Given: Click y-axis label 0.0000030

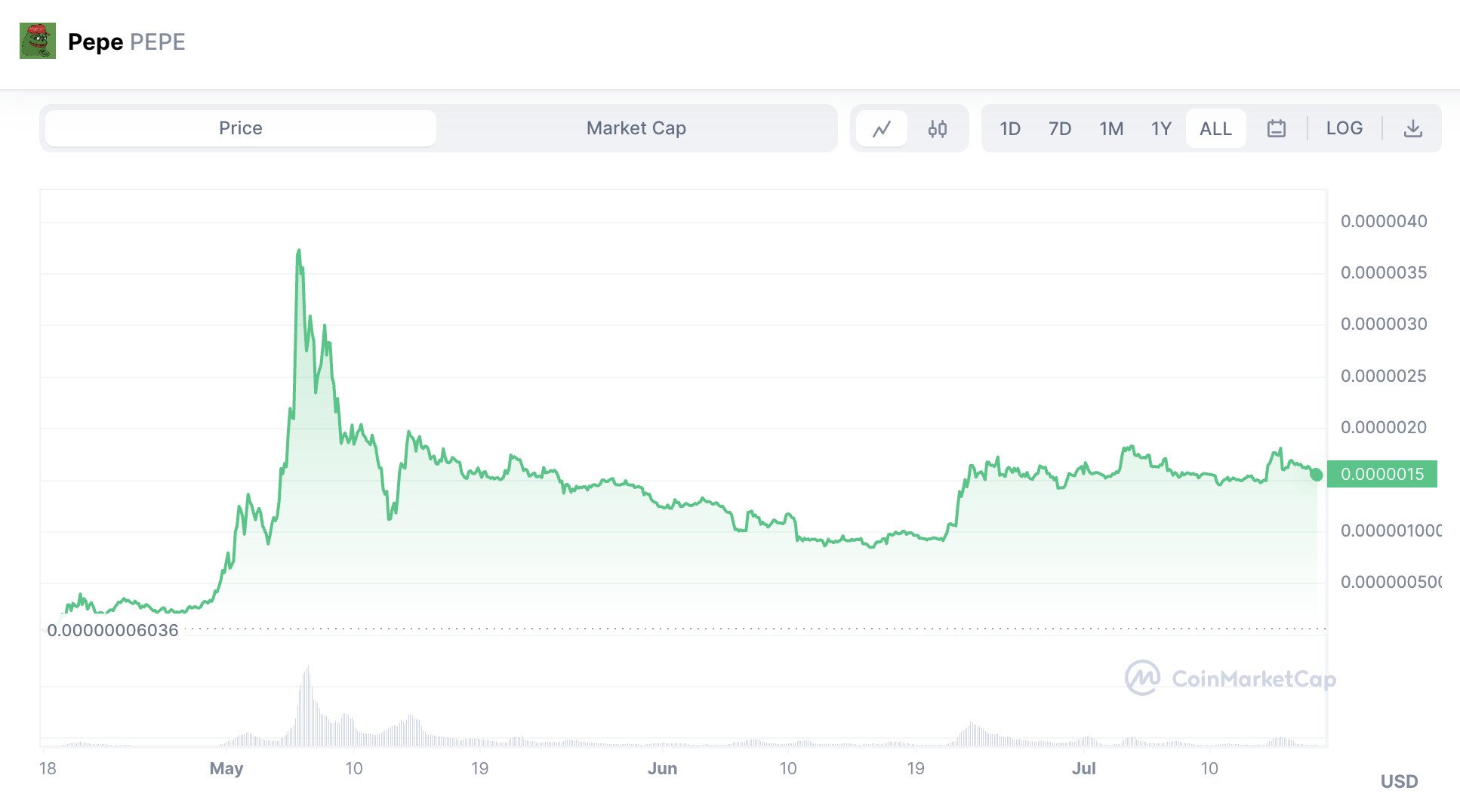Looking at the screenshot, I should tap(1384, 324).
